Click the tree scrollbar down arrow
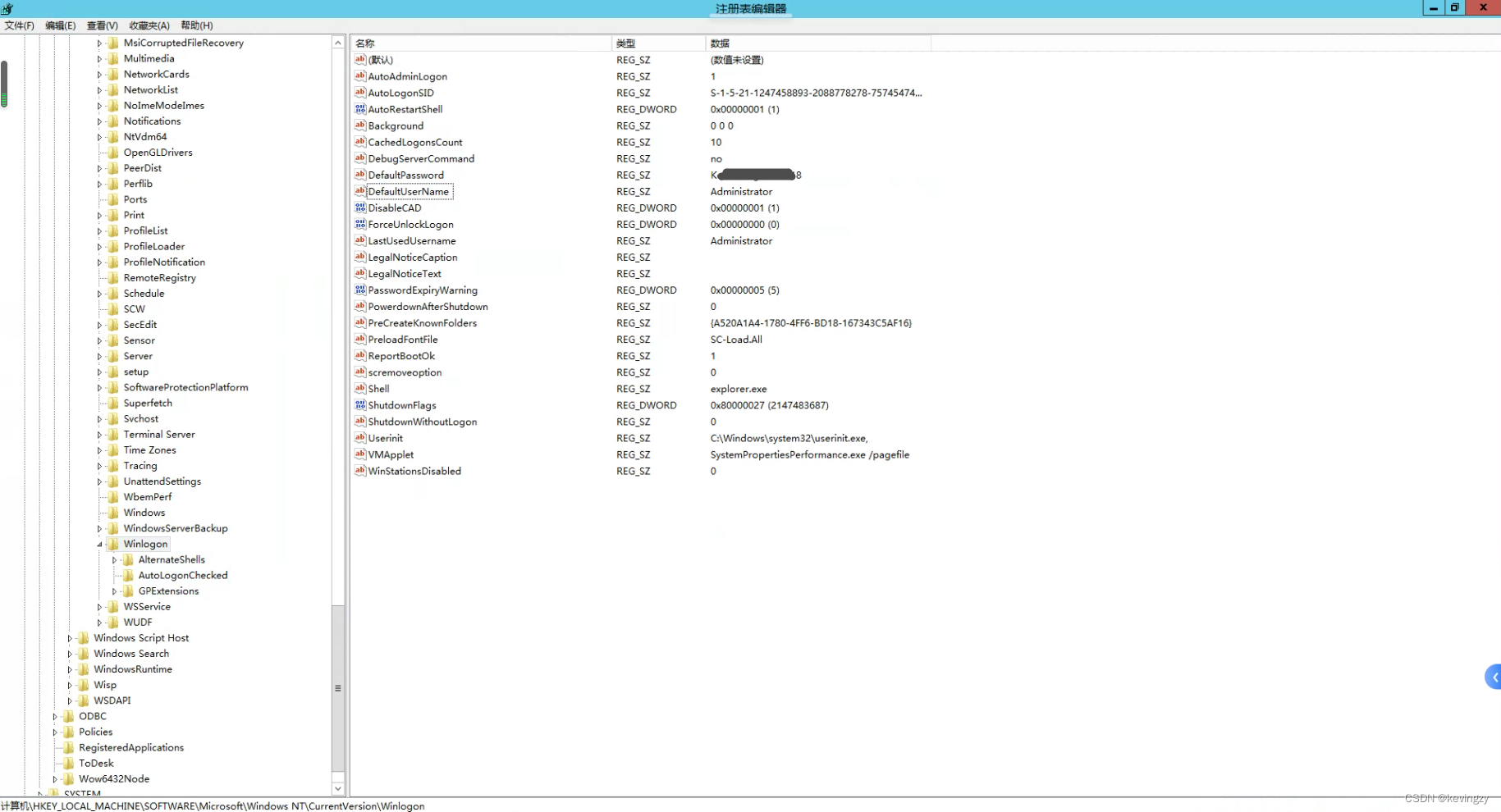Viewport: 1501px width, 812px height. pos(337,788)
